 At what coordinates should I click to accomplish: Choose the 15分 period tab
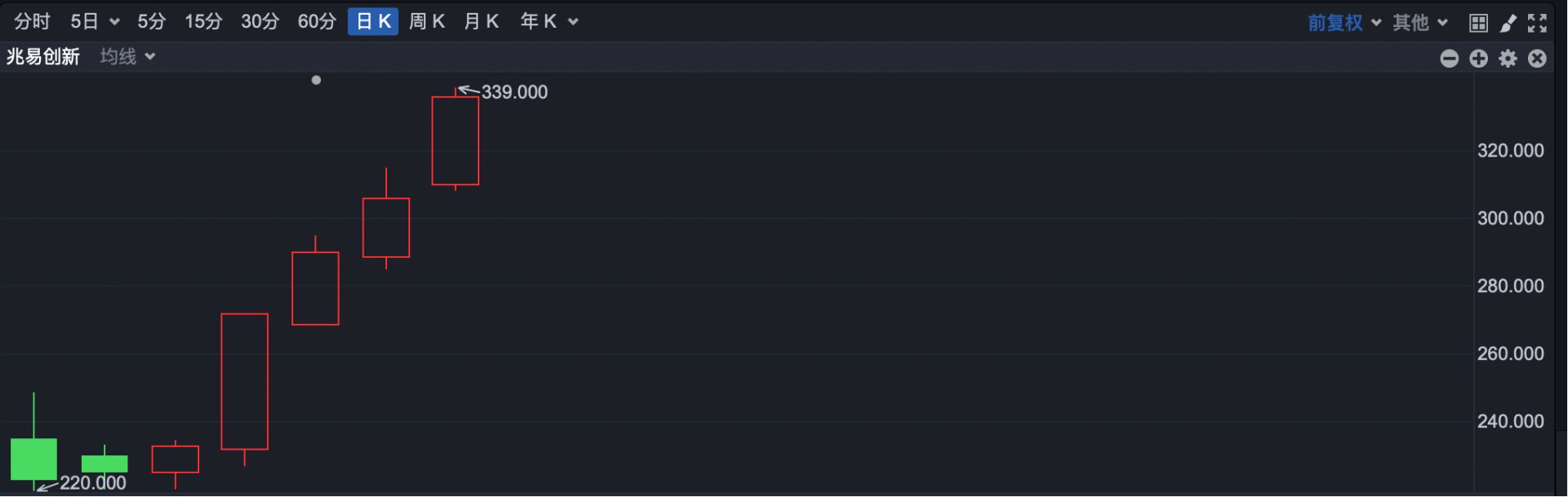[203, 21]
